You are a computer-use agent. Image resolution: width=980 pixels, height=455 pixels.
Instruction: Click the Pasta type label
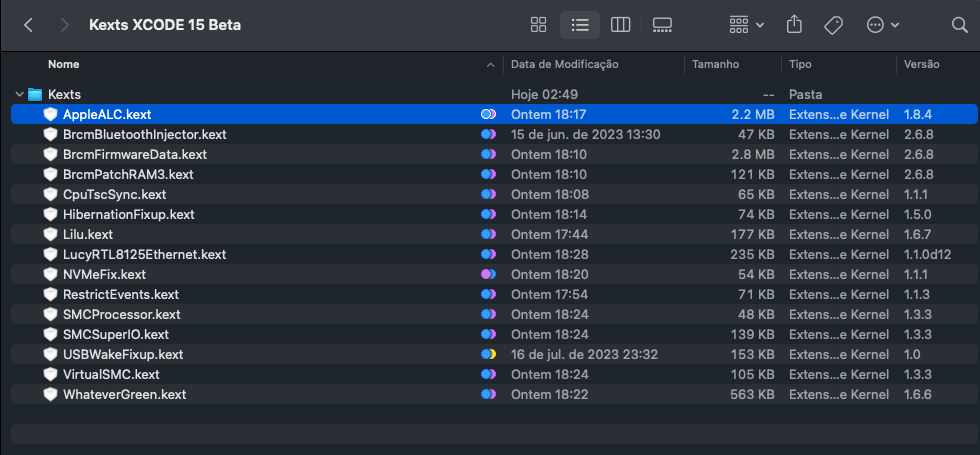click(806, 95)
